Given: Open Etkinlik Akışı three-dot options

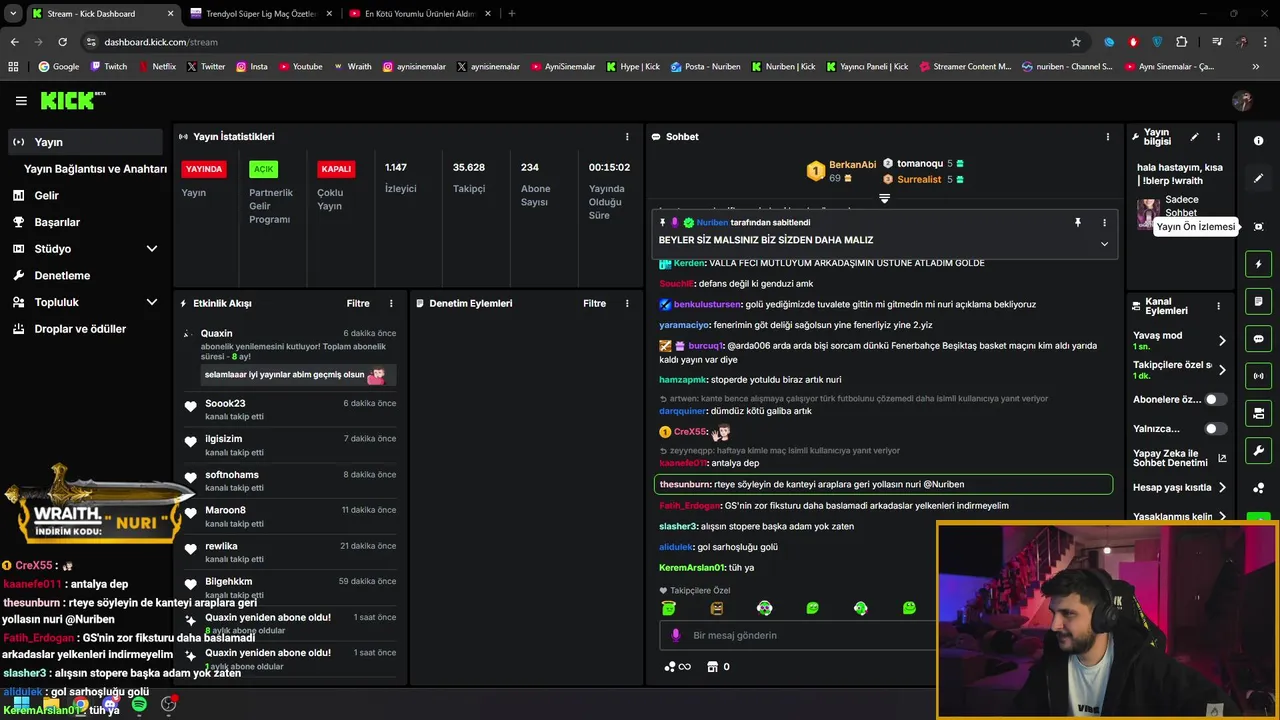Looking at the screenshot, I should (391, 304).
